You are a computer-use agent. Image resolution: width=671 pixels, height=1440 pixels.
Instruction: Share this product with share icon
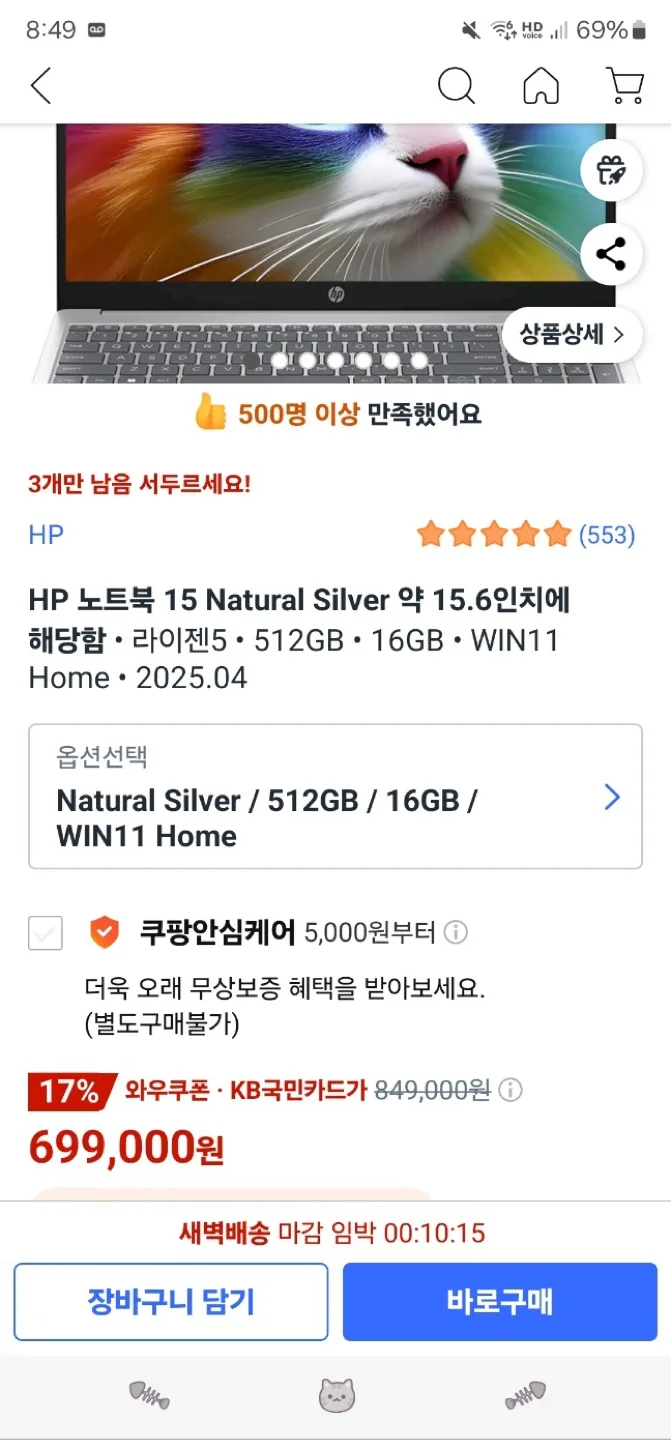tap(611, 253)
